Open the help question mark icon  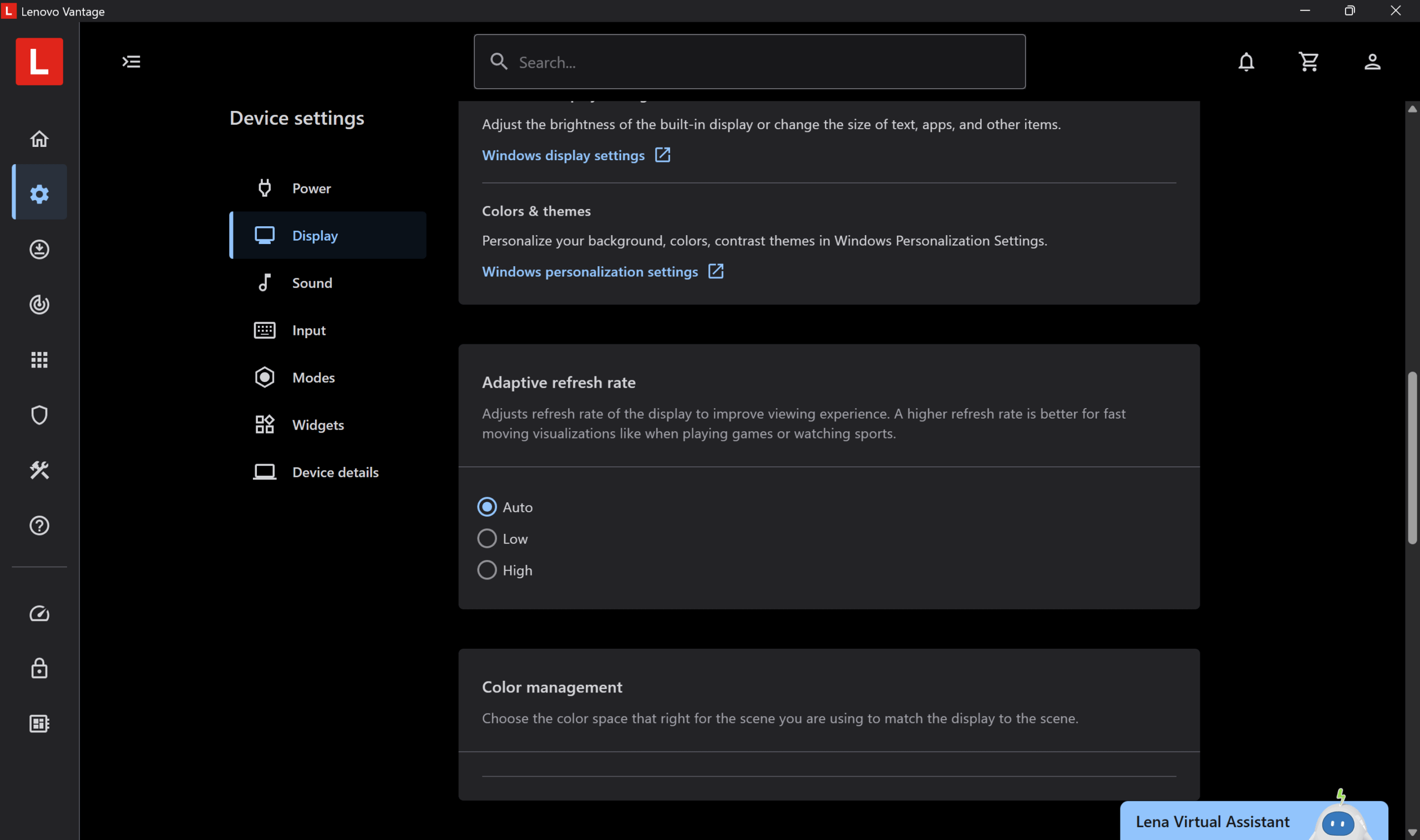(x=39, y=526)
